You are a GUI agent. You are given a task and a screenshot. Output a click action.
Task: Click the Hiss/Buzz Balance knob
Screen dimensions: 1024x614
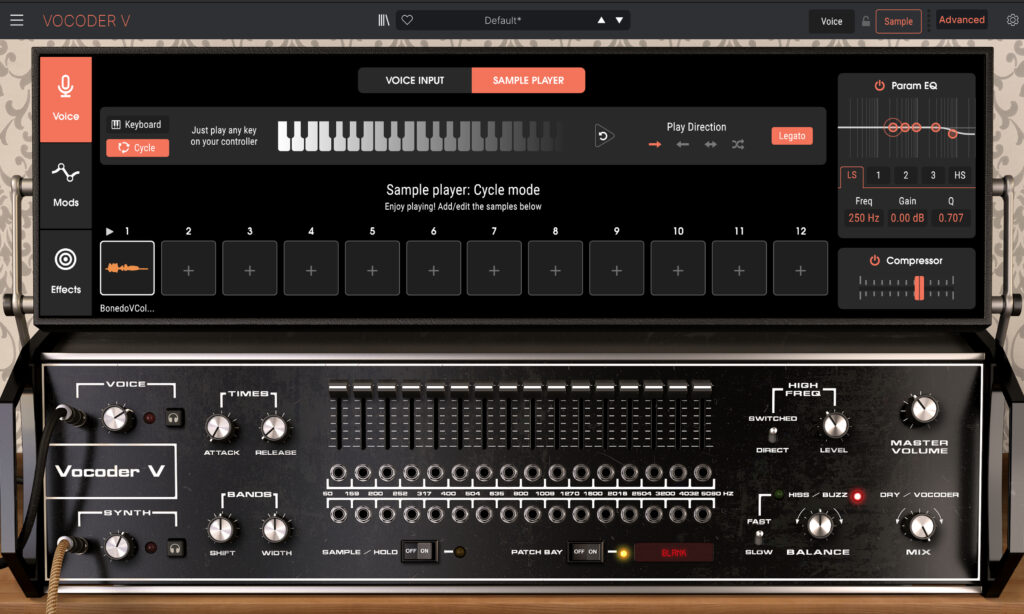[820, 525]
